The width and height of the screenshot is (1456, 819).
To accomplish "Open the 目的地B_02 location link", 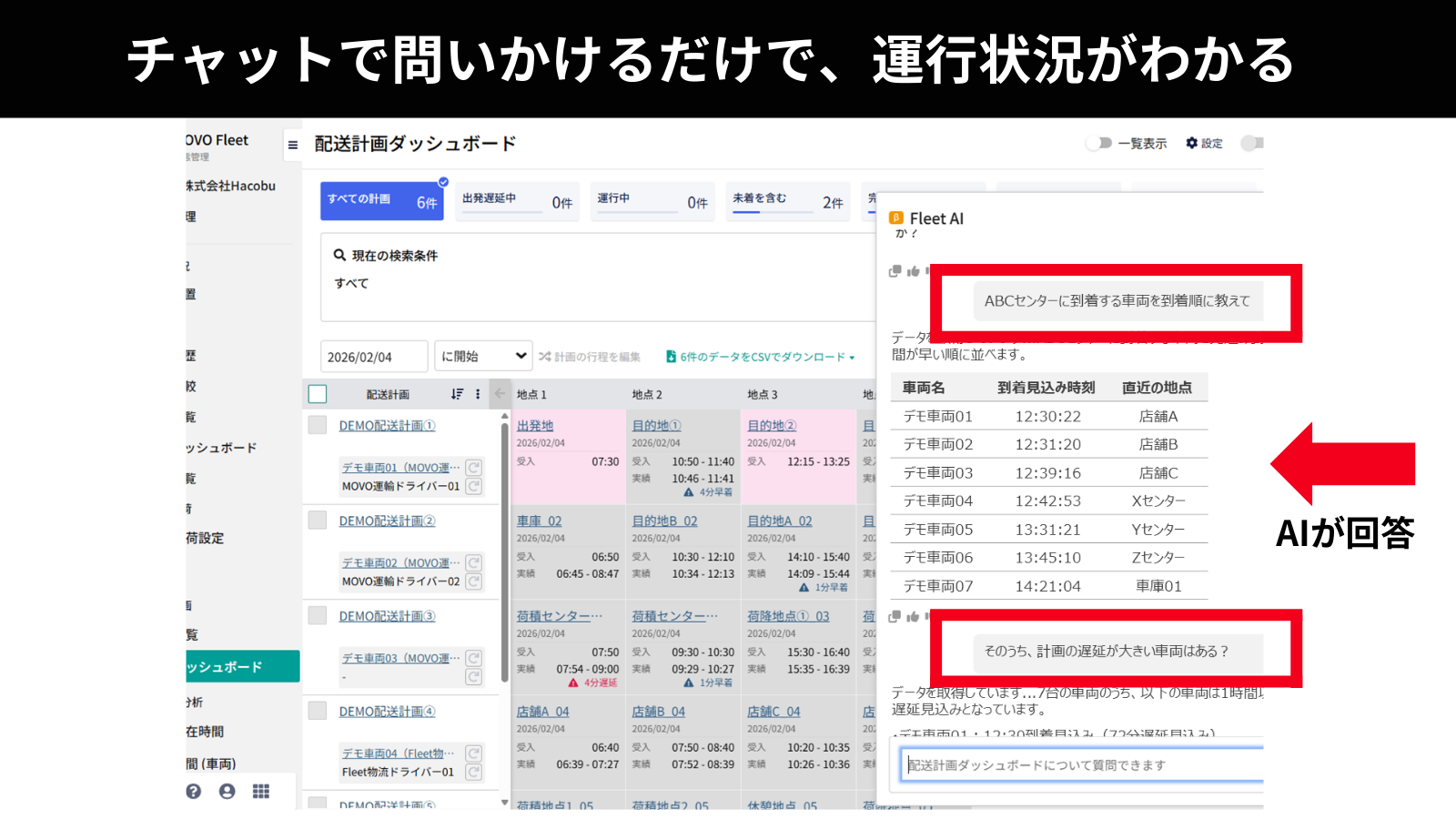I will [x=664, y=521].
